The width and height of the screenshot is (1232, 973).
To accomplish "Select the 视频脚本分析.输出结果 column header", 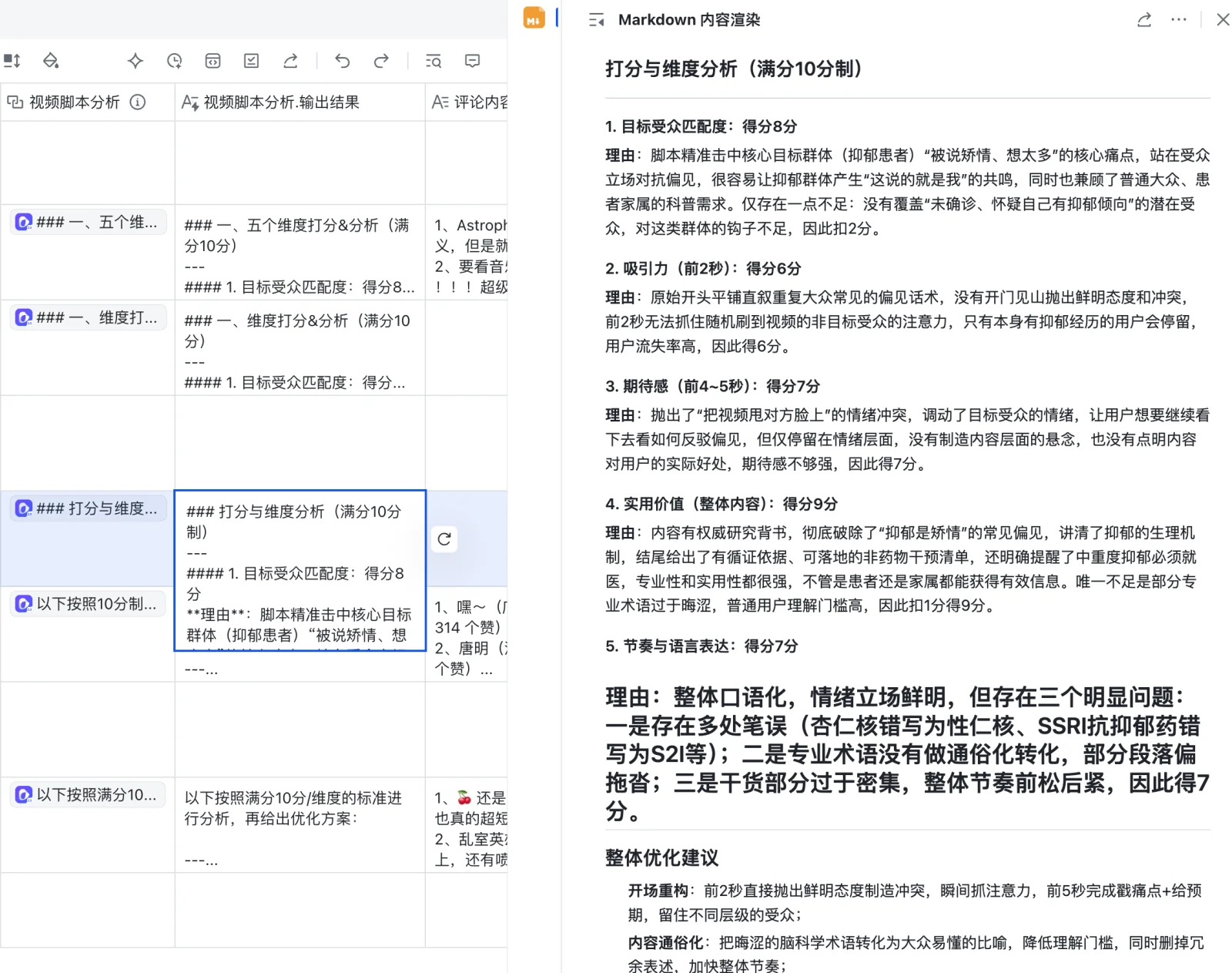I will coord(300,102).
